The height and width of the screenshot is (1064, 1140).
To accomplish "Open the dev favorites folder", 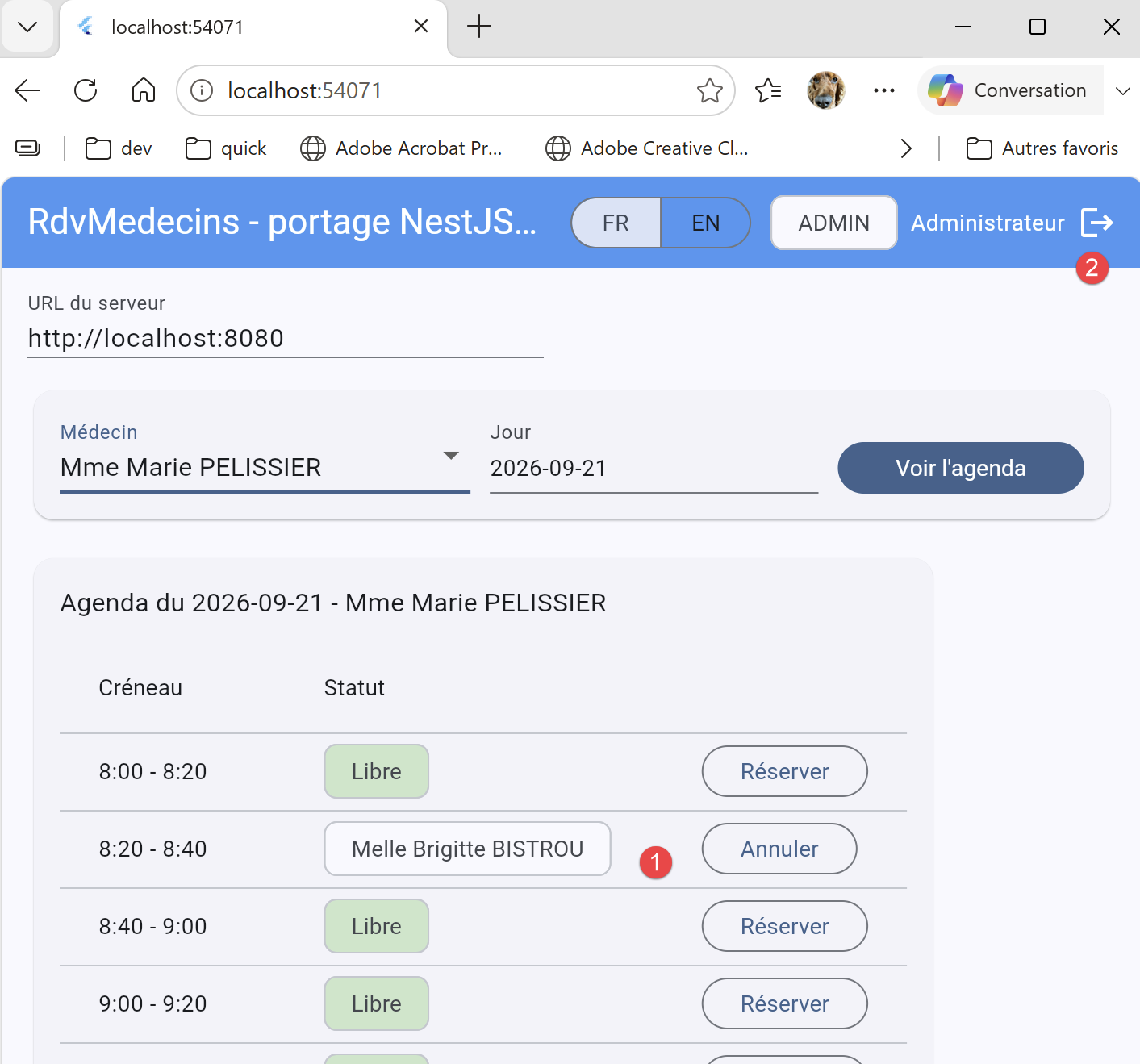I will click(119, 148).
